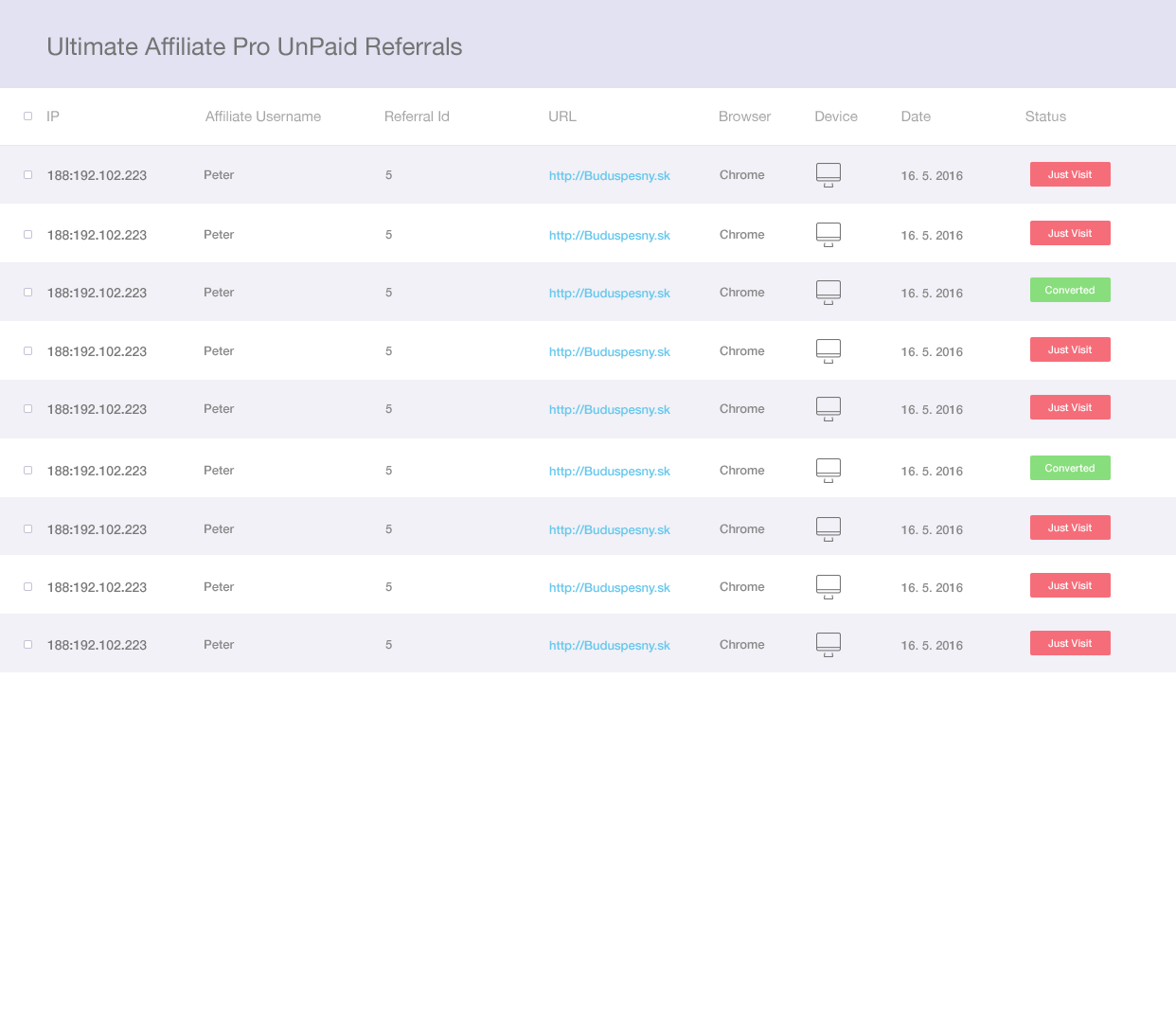Click the monitor device icon in fourth row
Viewport: 1176px width, 1036px height.
pos(829,351)
